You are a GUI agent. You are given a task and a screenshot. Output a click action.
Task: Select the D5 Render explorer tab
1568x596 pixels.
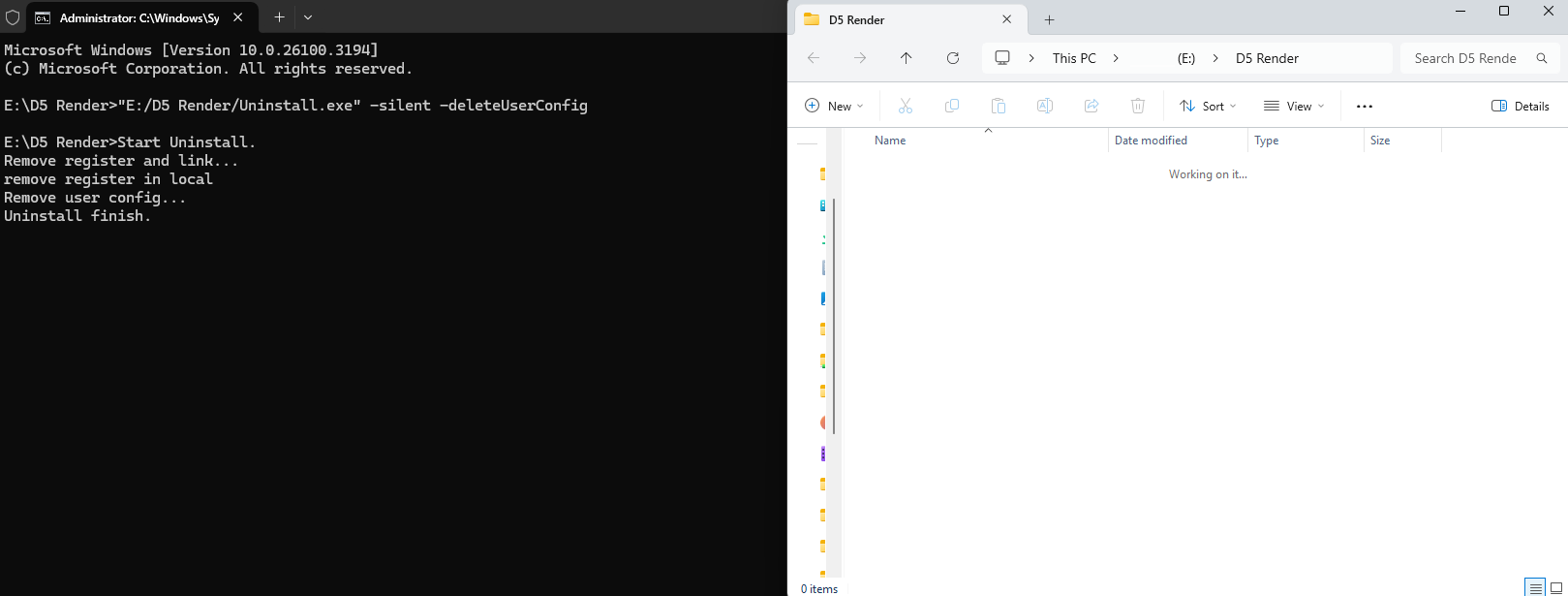[901, 19]
